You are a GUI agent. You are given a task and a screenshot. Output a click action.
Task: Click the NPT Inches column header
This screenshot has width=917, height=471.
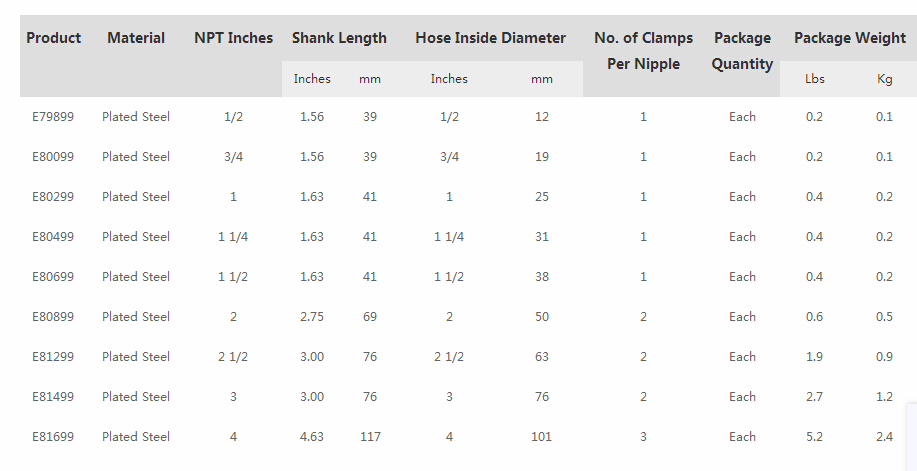233,38
